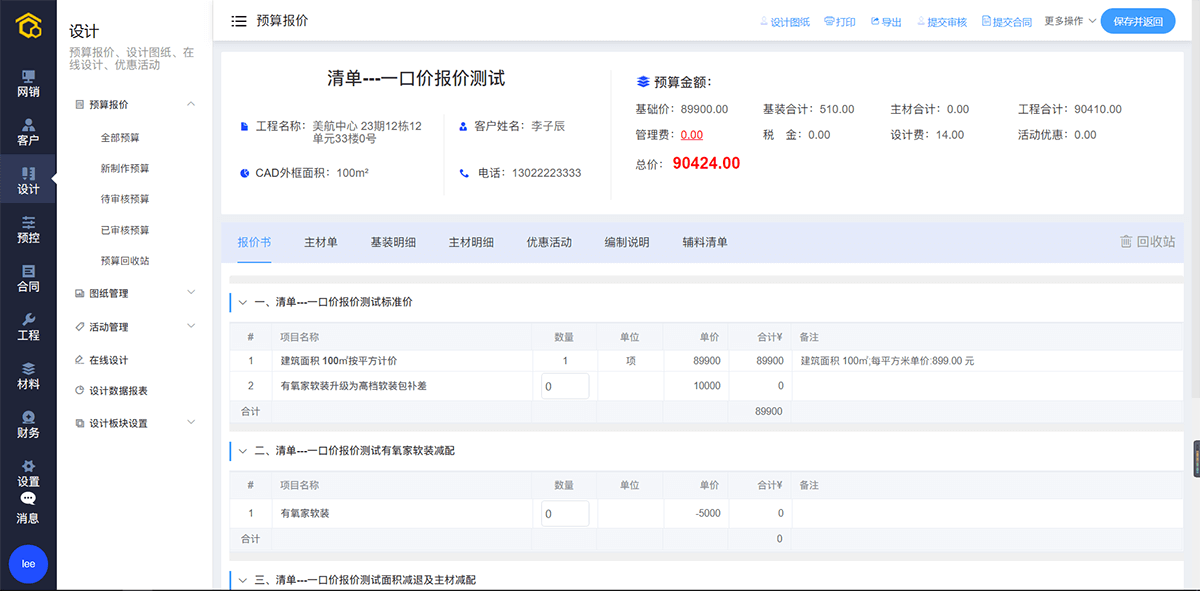1200x591 pixels.
Task: Open the 财务 finance module
Action: [28, 424]
